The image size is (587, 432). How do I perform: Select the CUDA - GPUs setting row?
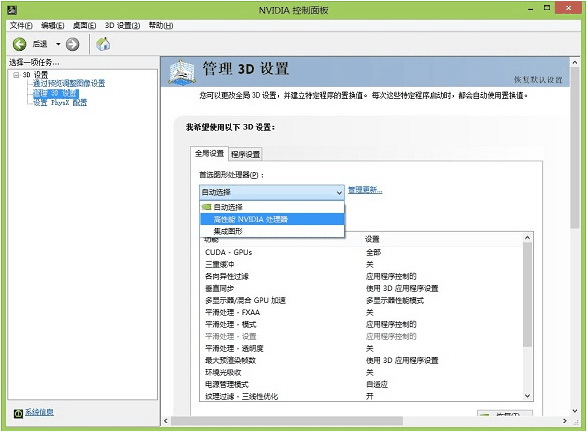(x=361, y=252)
